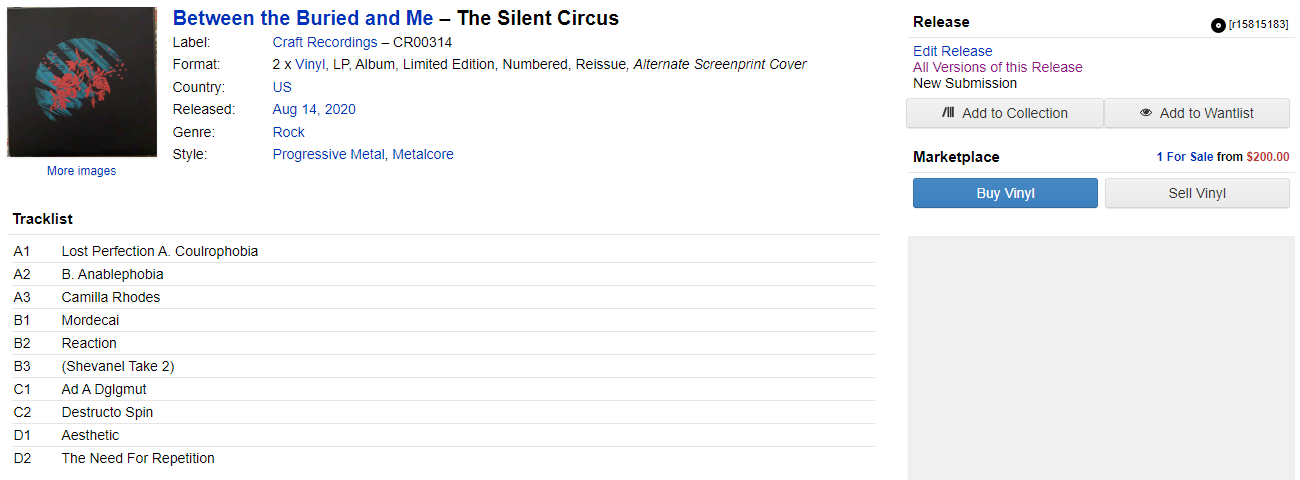Select the US country link
1300x480 pixels.
click(x=282, y=87)
